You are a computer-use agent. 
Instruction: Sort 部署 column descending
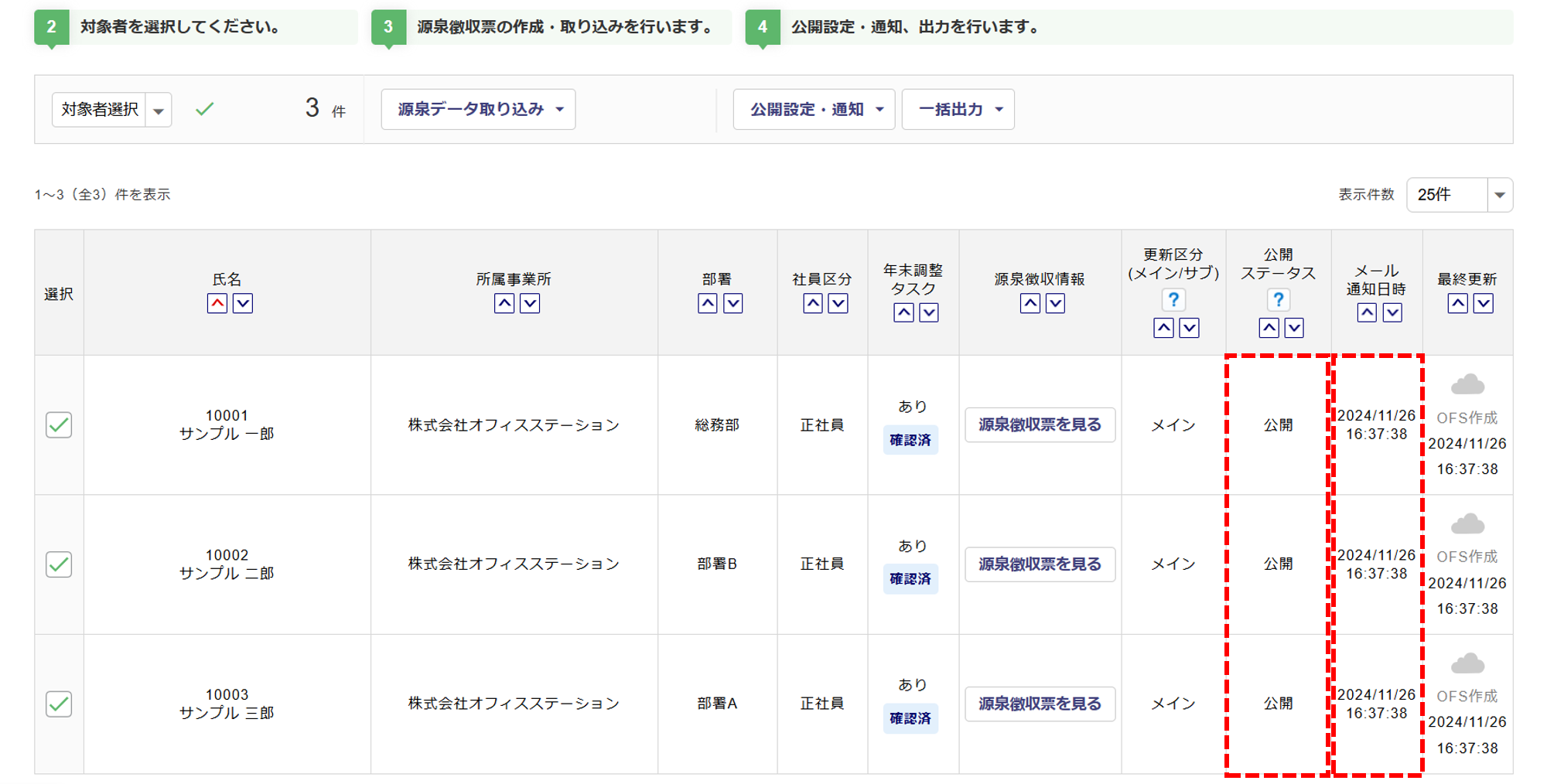[733, 304]
